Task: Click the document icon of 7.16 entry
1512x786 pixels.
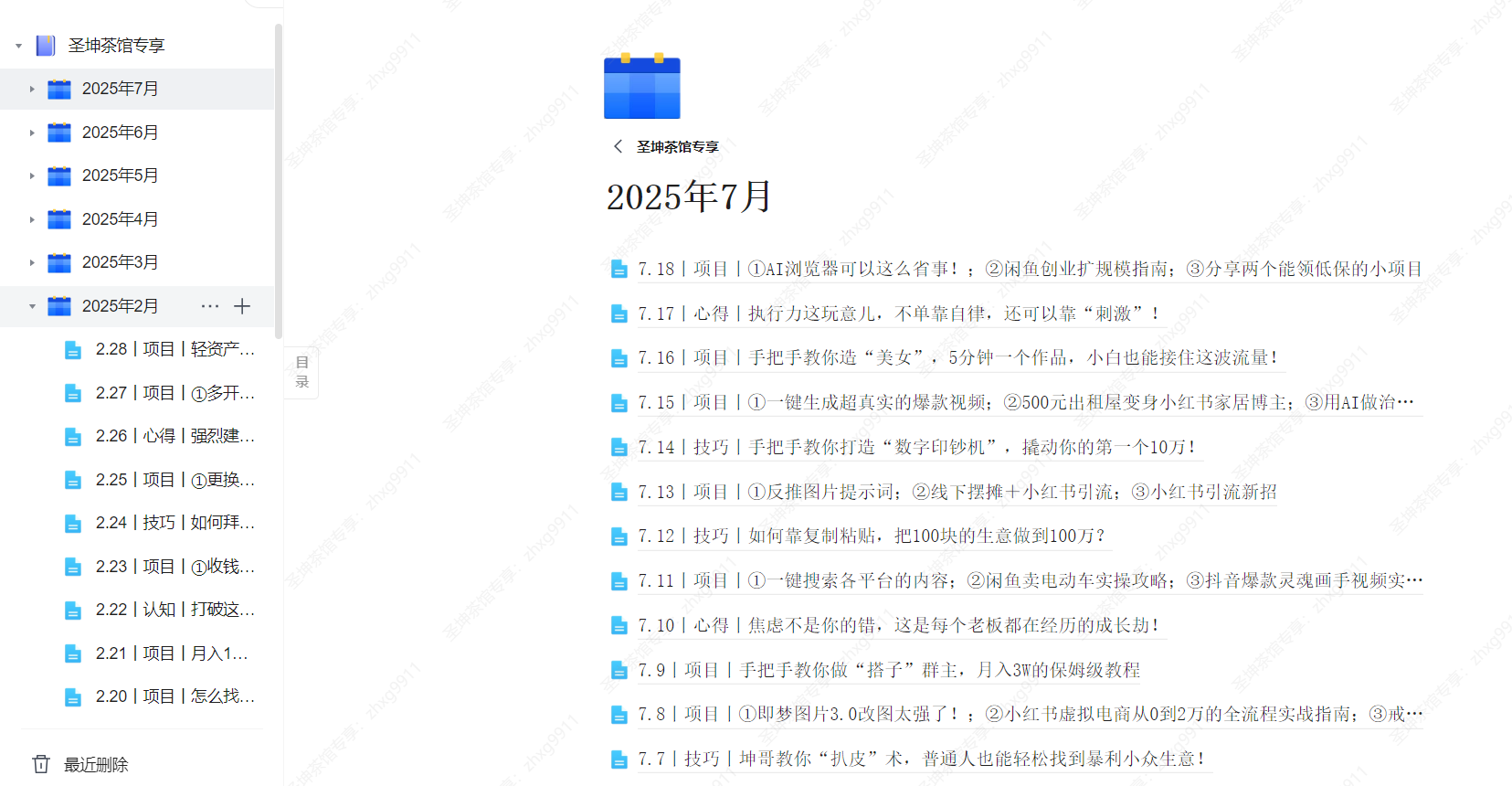Action: pyautogui.click(x=619, y=358)
